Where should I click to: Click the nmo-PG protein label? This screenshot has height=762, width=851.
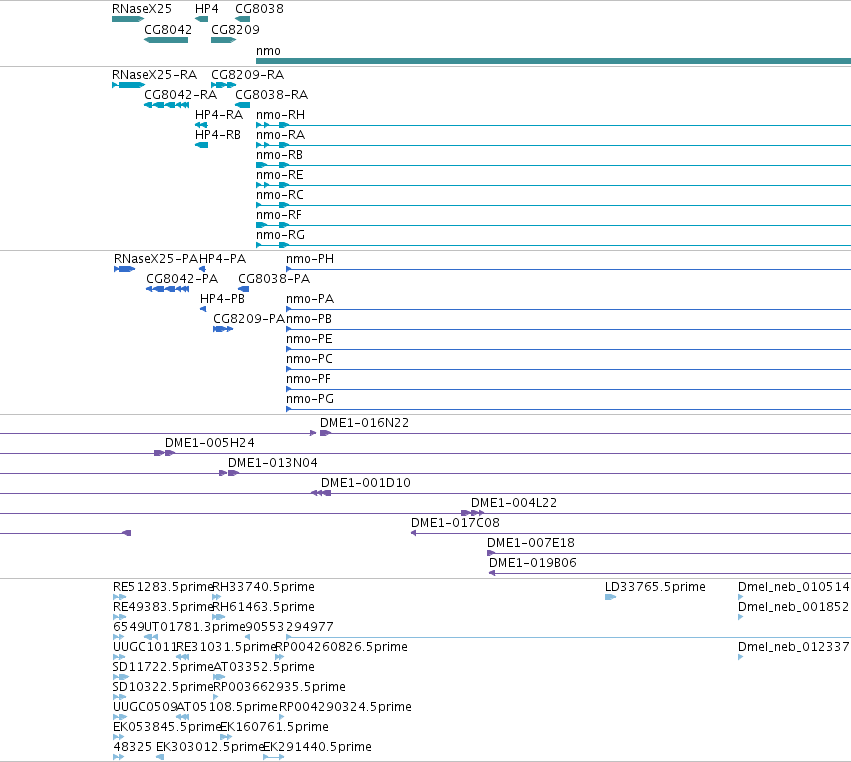click(310, 399)
